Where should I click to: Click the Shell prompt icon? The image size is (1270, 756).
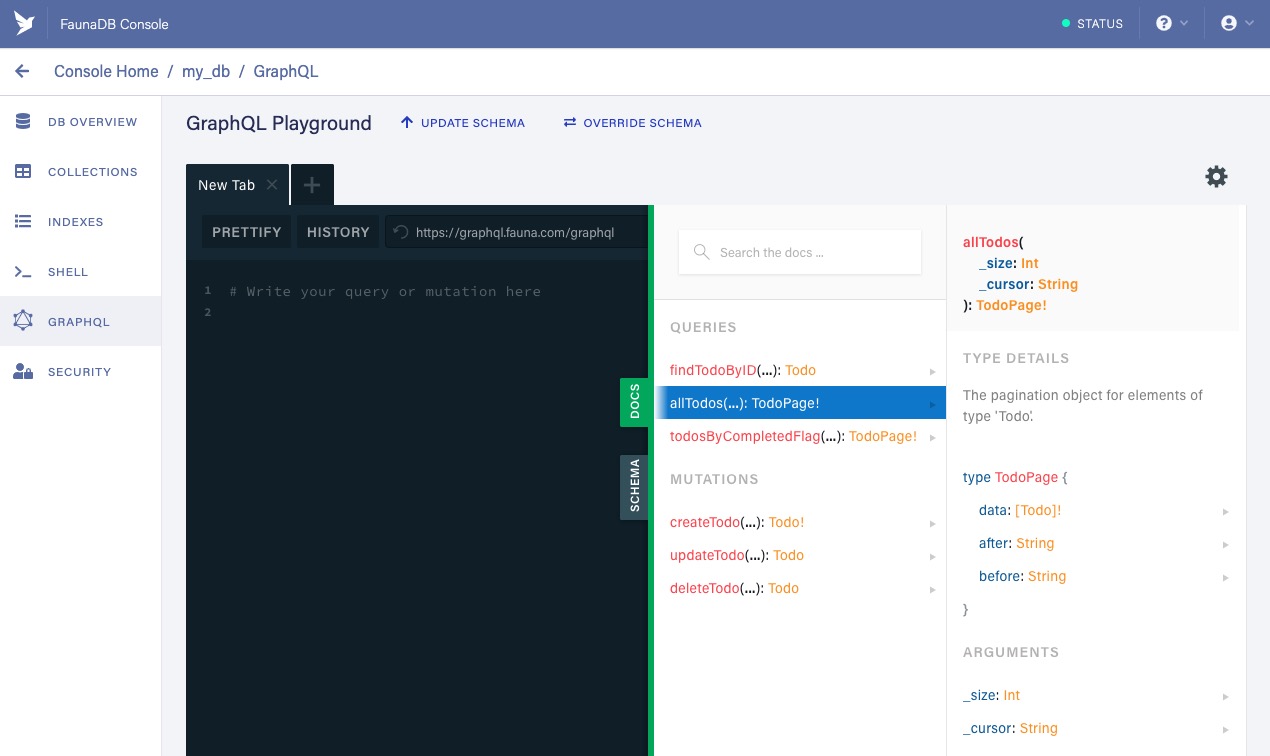click(23, 272)
